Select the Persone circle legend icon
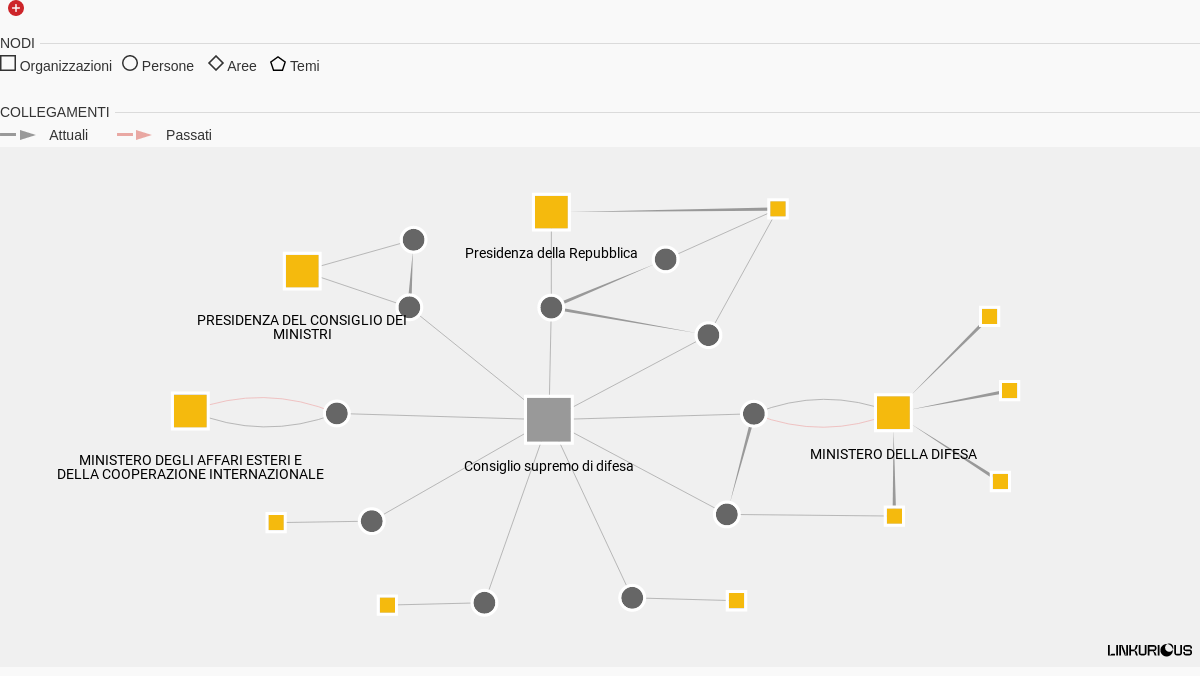Viewport: 1200px width, 676px height. click(x=130, y=63)
